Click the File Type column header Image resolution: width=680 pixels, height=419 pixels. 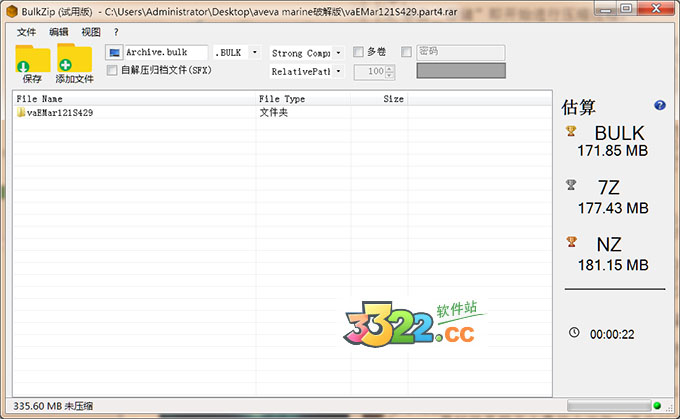[303, 99]
